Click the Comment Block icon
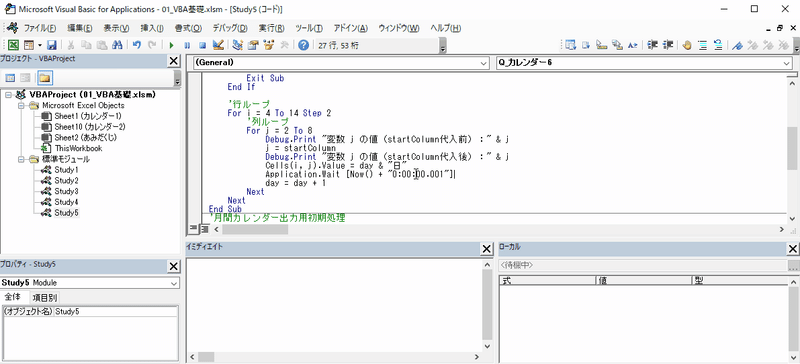Screen dimensions: 800x364 click(x=703, y=45)
